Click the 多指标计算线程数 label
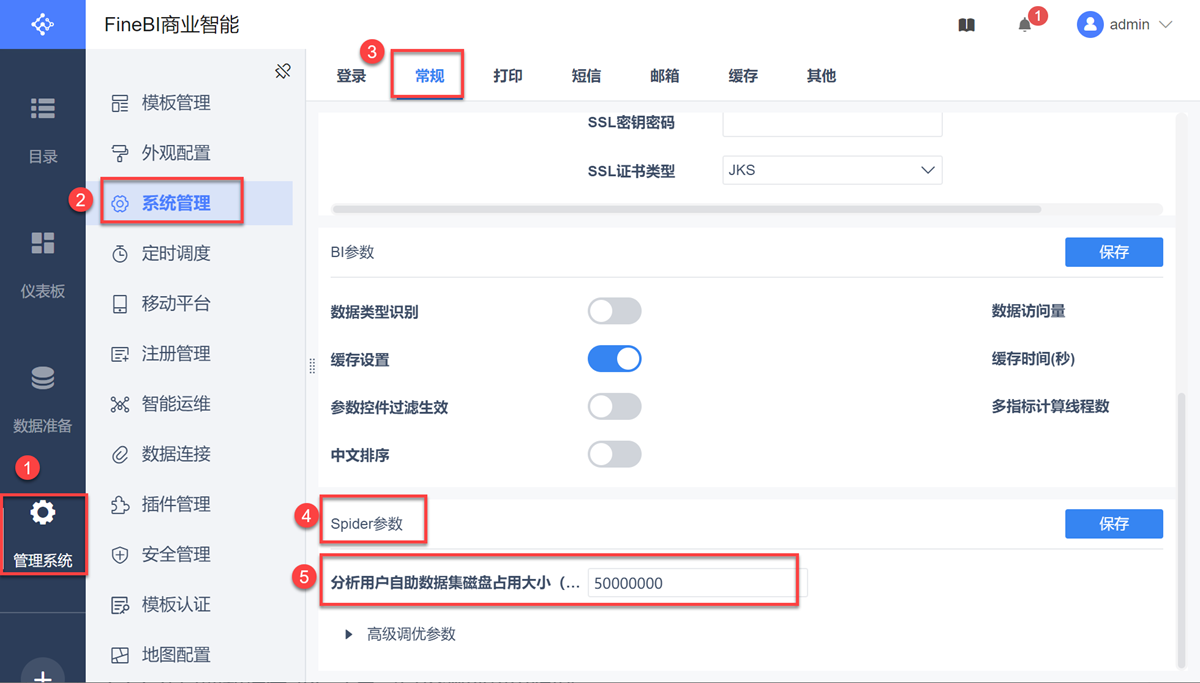This screenshot has height=683, width=1200. (x=1050, y=406)
